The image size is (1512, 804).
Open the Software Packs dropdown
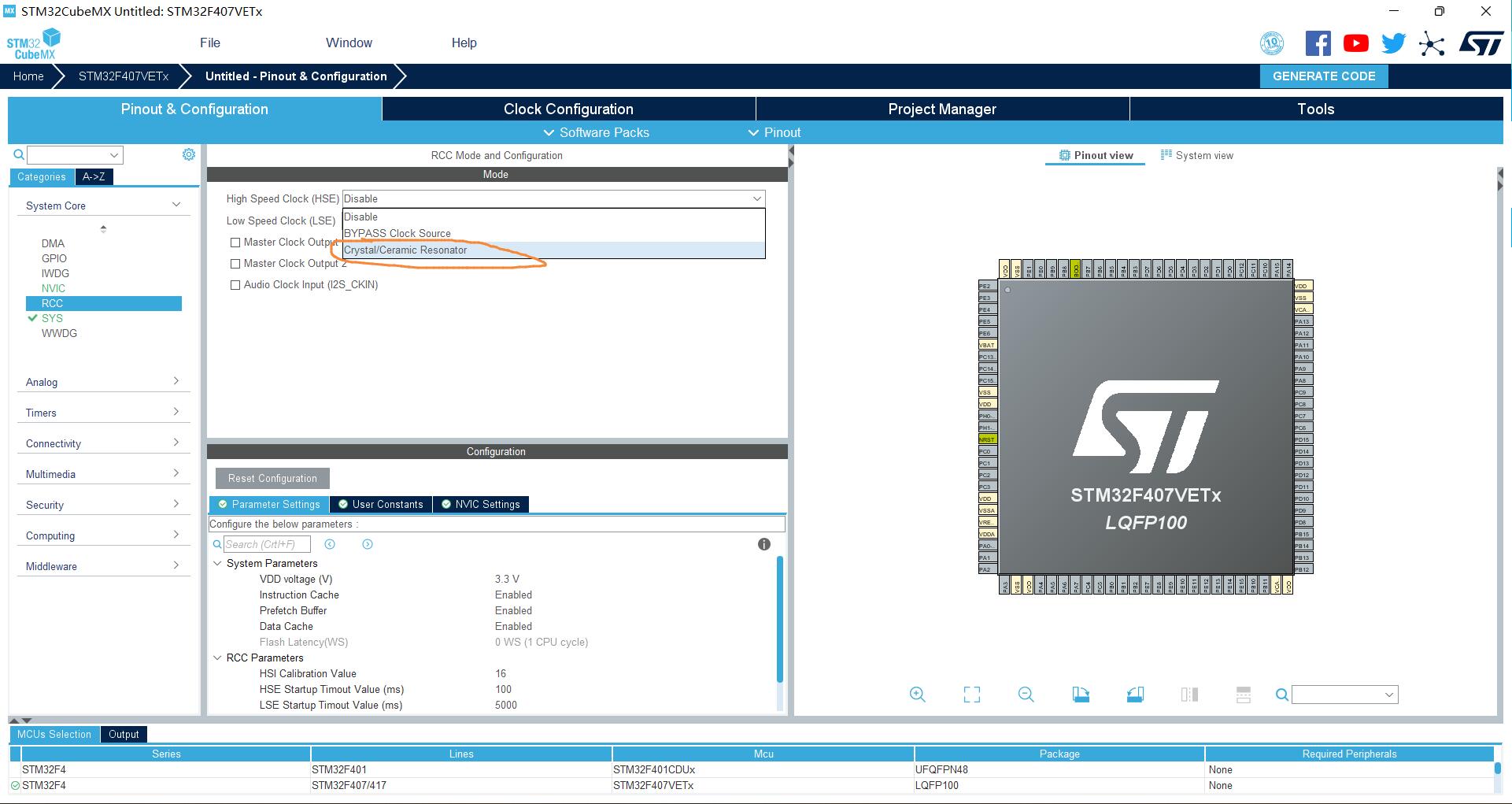tap(597, 132)
